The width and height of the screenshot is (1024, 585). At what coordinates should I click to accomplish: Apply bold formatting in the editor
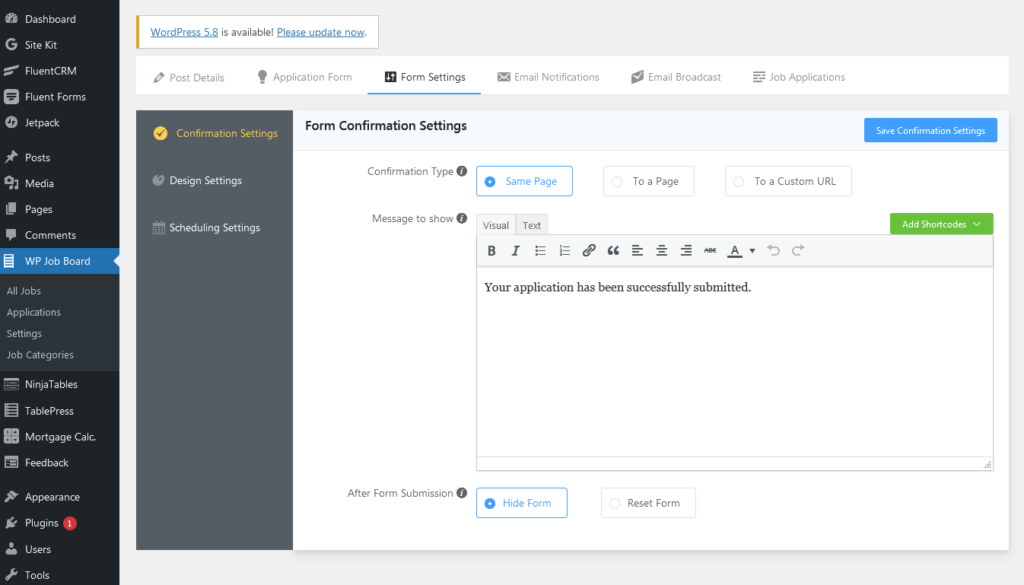pyautogui.click(x=491, y=250)
